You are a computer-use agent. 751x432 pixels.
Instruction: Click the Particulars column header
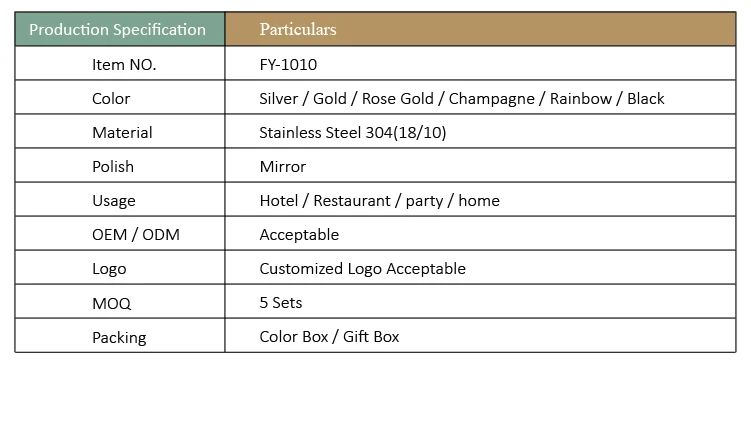coord(298,29)
